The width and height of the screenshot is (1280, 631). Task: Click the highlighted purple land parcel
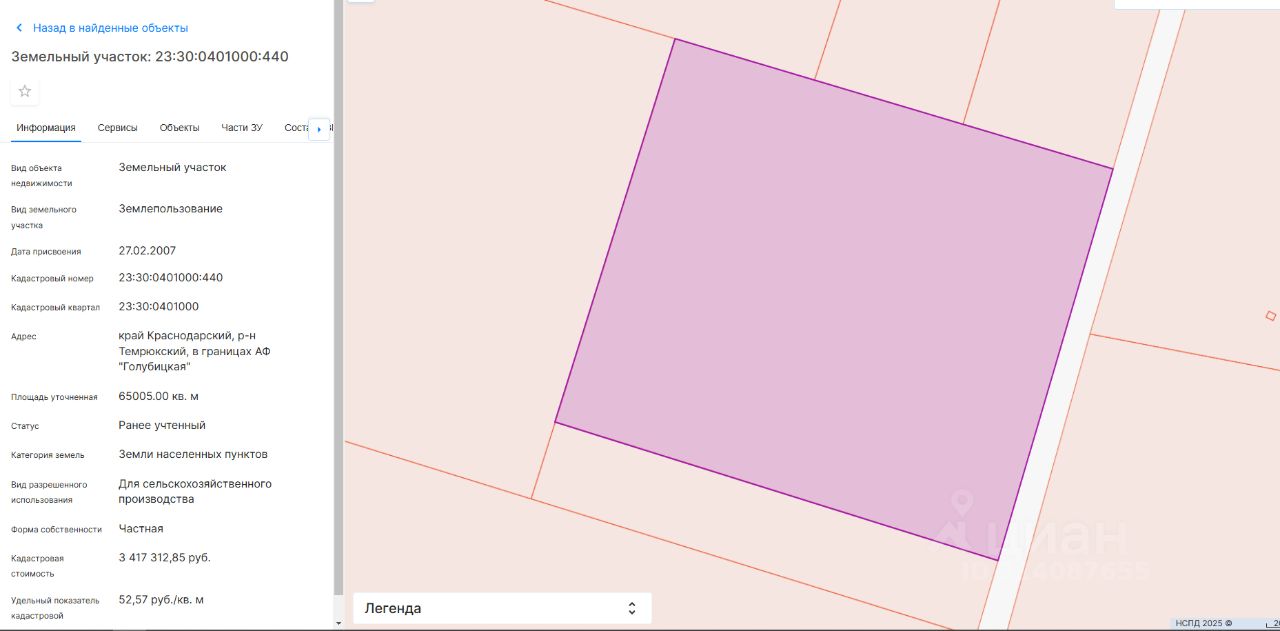833,300
